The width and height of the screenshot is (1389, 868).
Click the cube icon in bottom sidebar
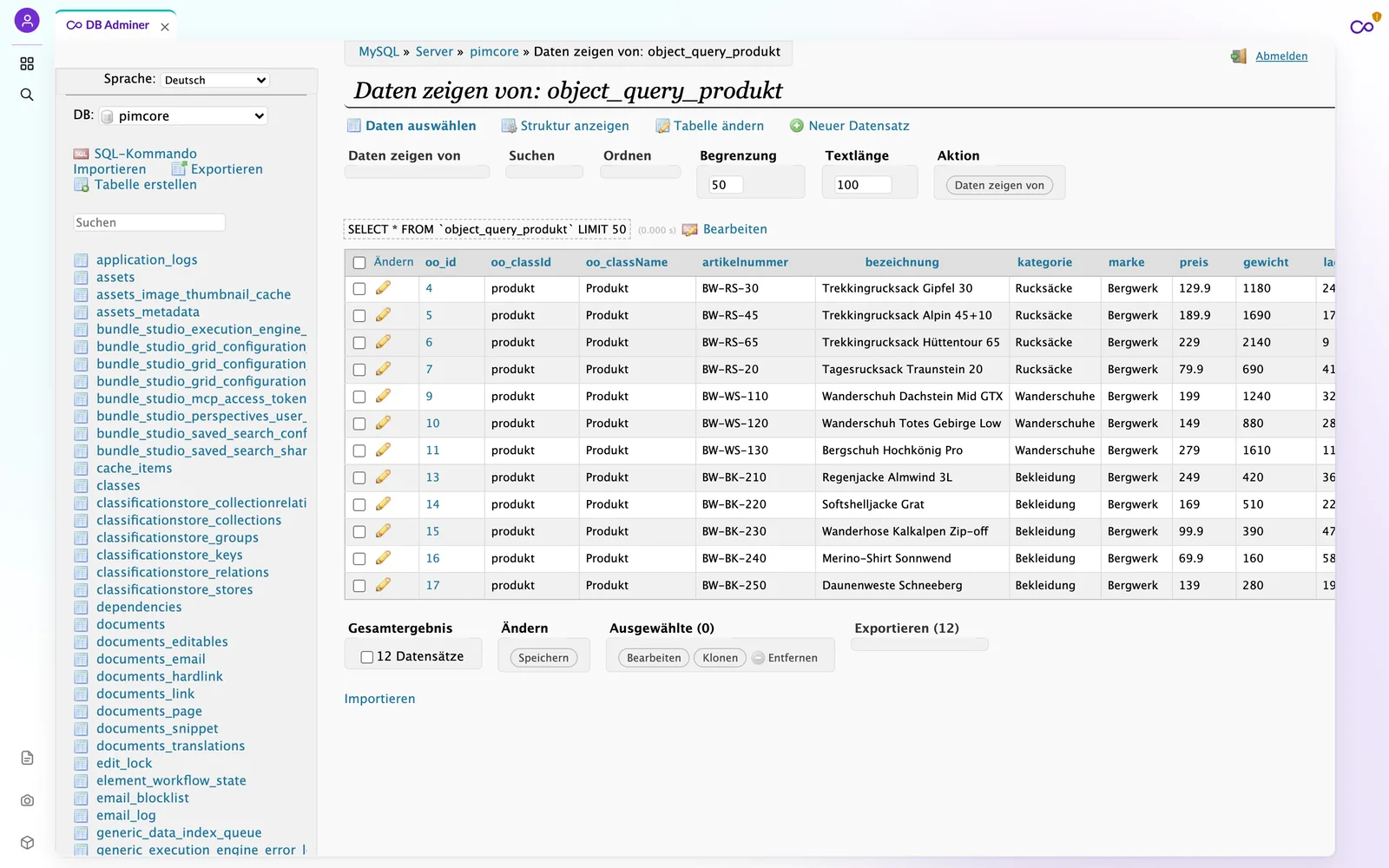coord(27,843)
